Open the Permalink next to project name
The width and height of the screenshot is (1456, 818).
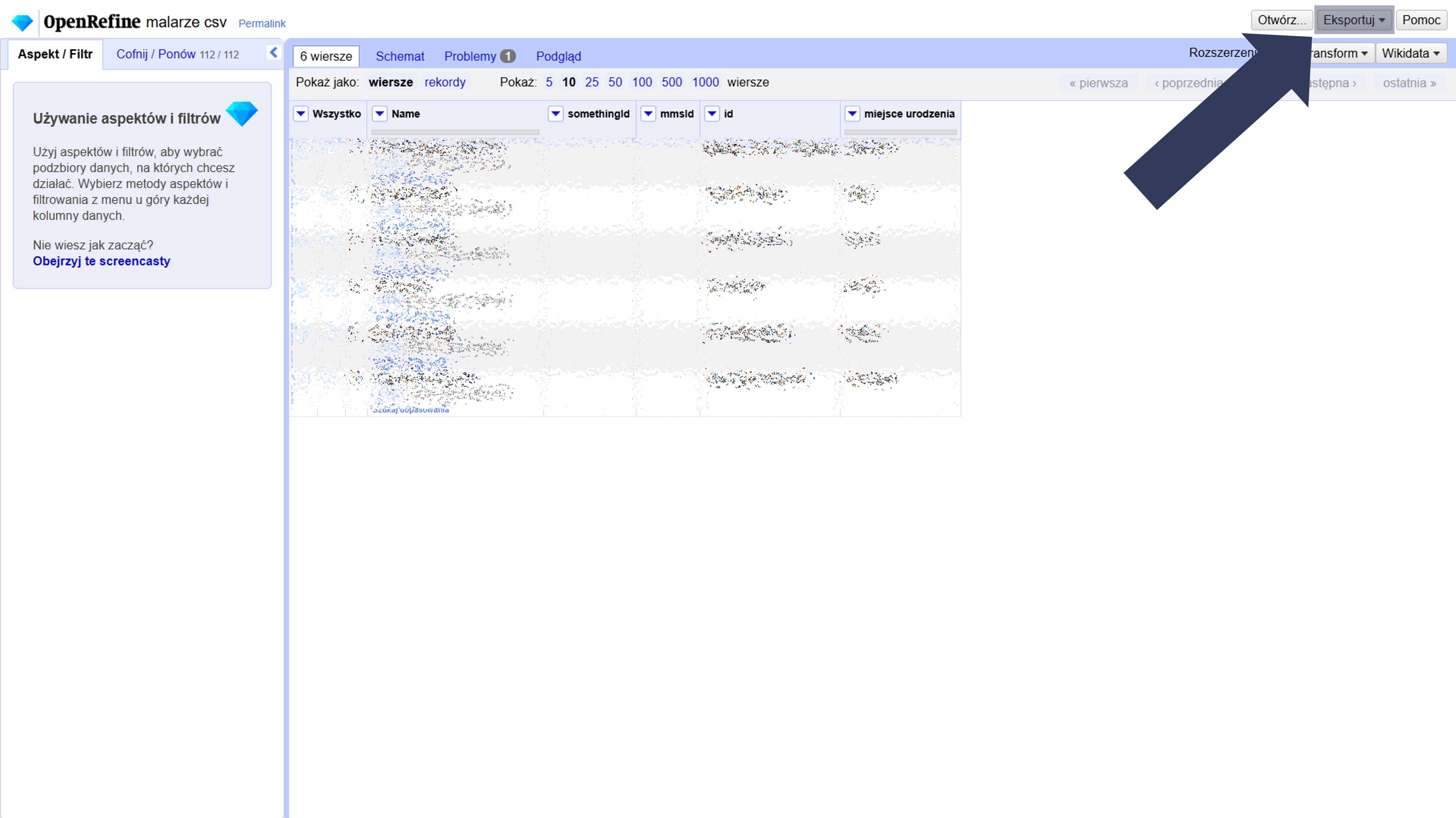(x=262, y=24)
